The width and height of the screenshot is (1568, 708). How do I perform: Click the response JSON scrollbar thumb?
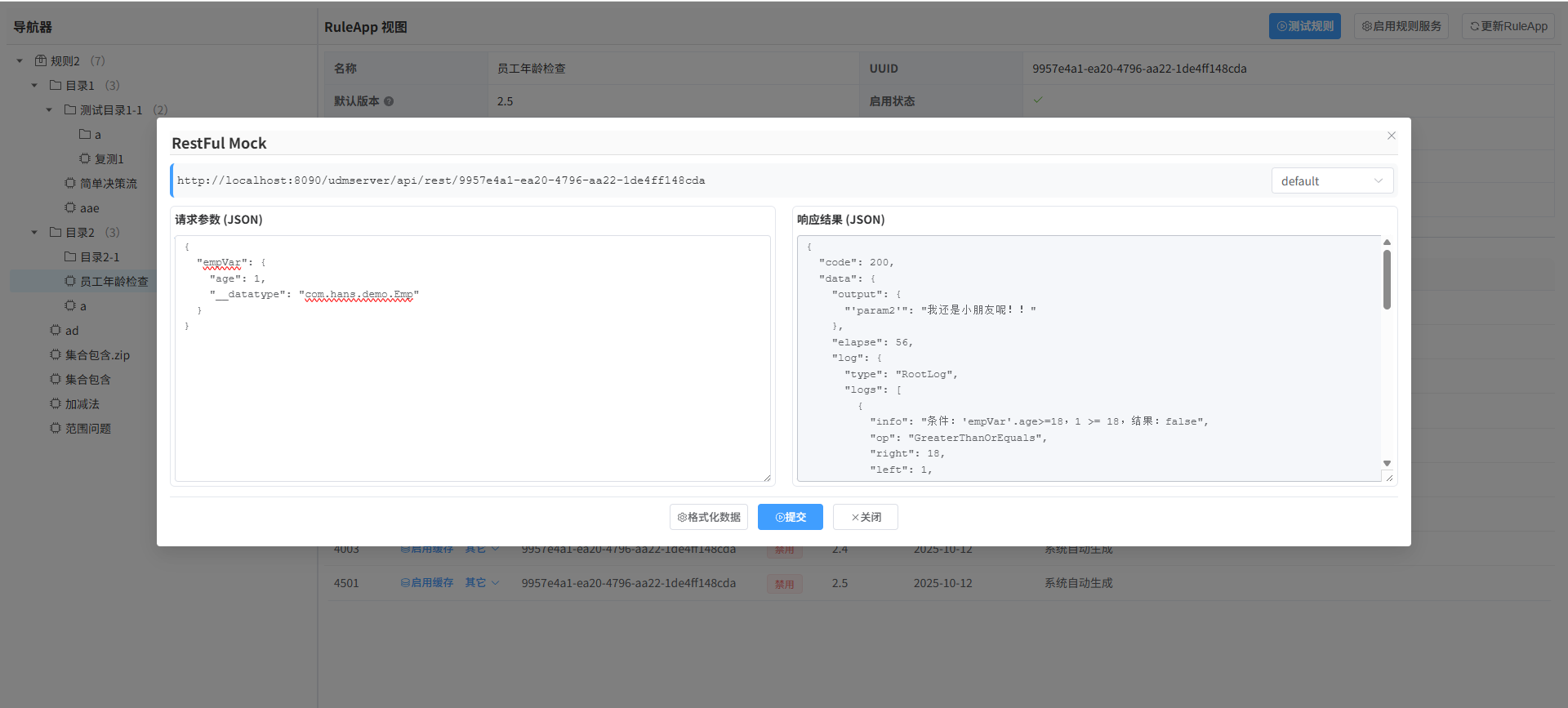tap(1387, 279)
